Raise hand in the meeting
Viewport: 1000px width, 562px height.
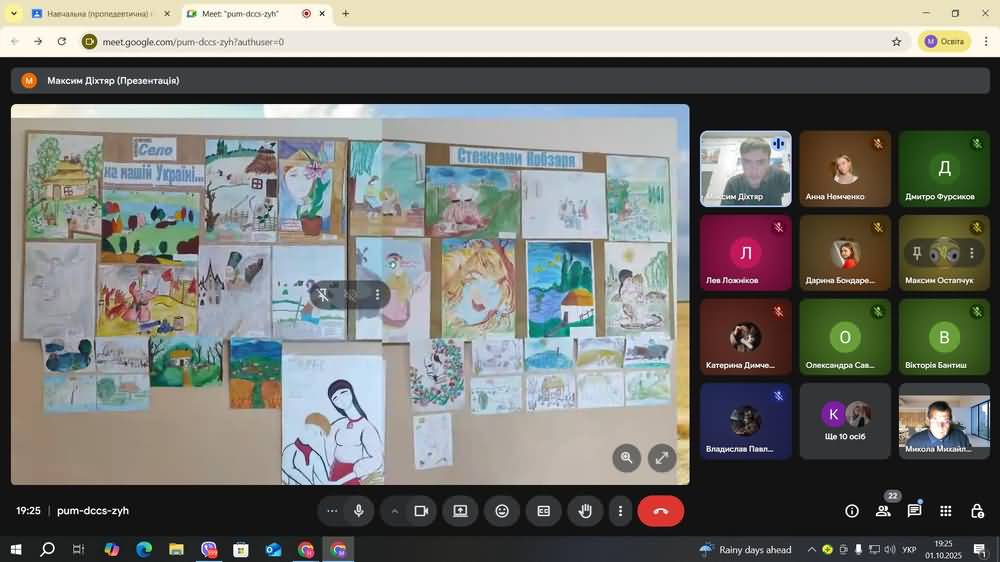(585, 511)
